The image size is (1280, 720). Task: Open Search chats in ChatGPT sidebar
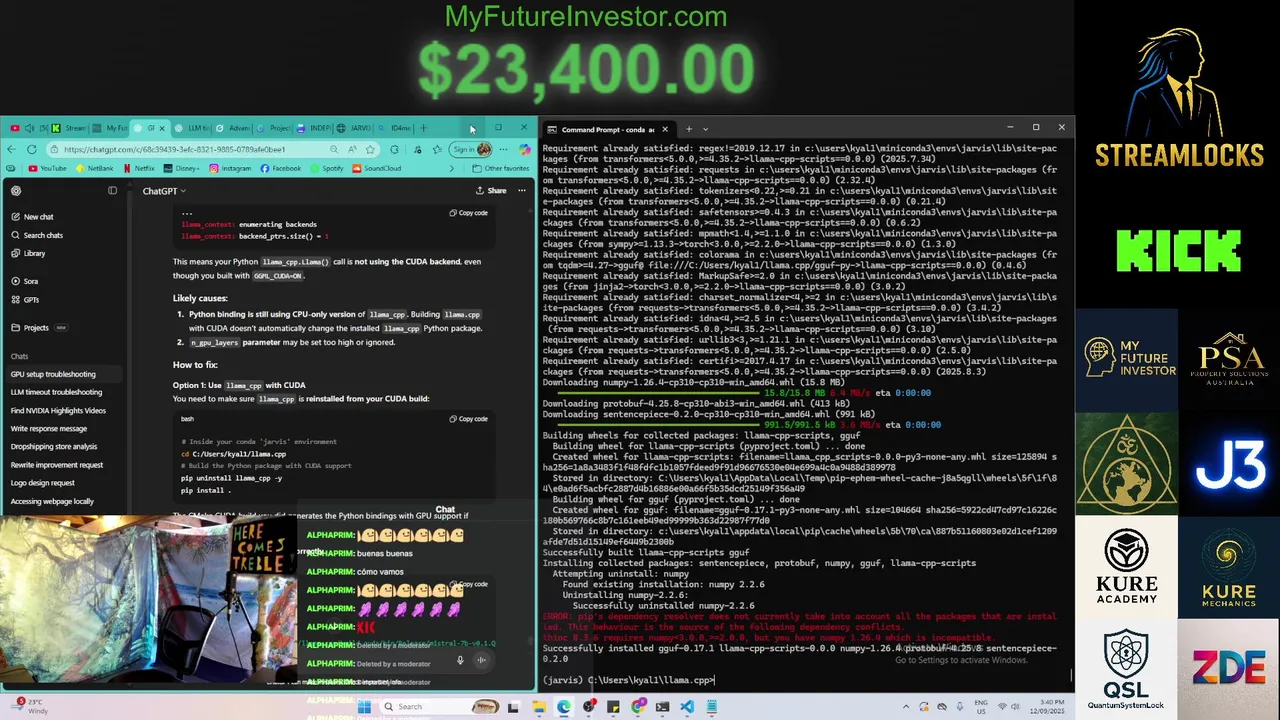click(37, 235)
